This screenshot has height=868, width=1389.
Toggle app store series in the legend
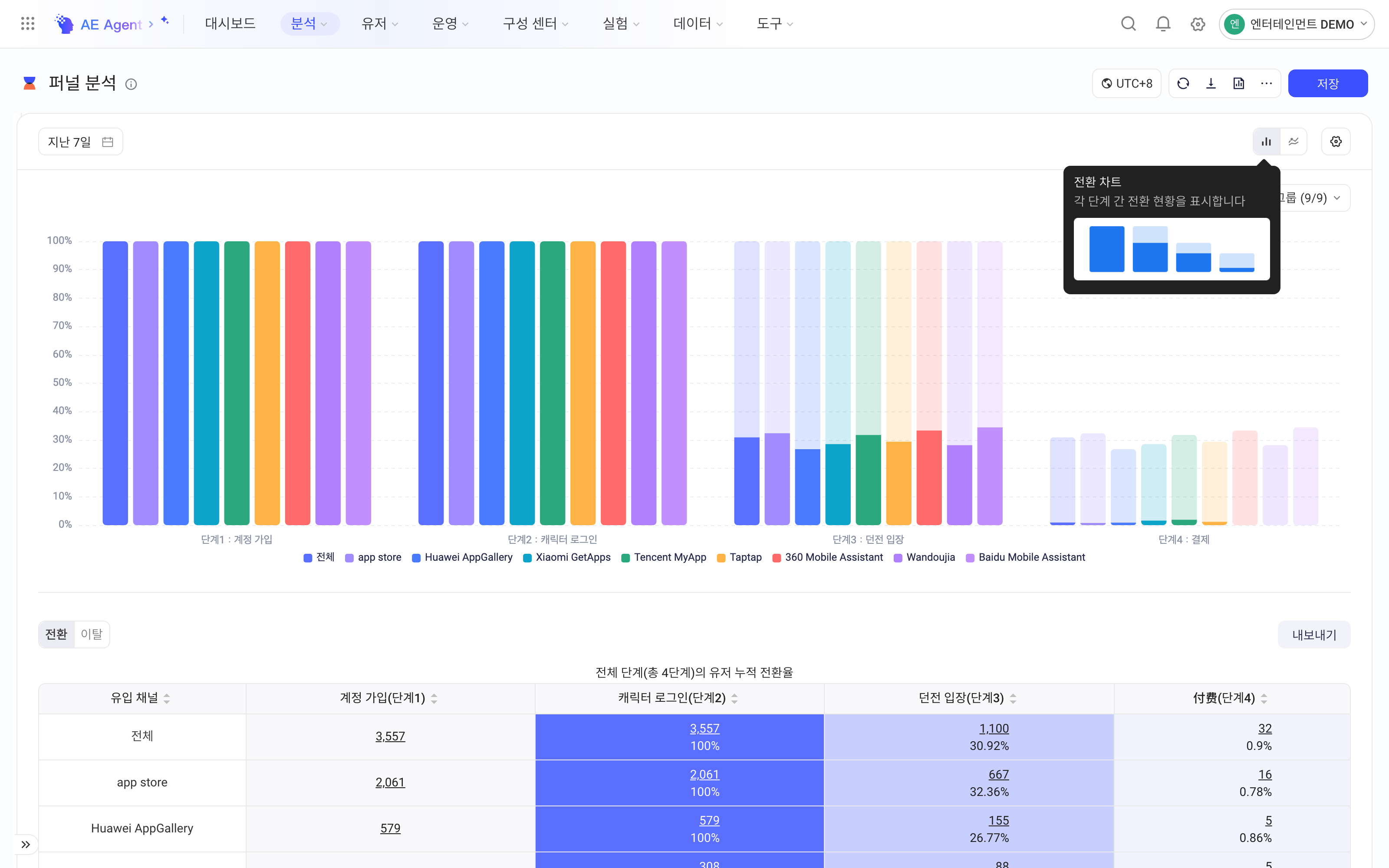click(373, 557)
